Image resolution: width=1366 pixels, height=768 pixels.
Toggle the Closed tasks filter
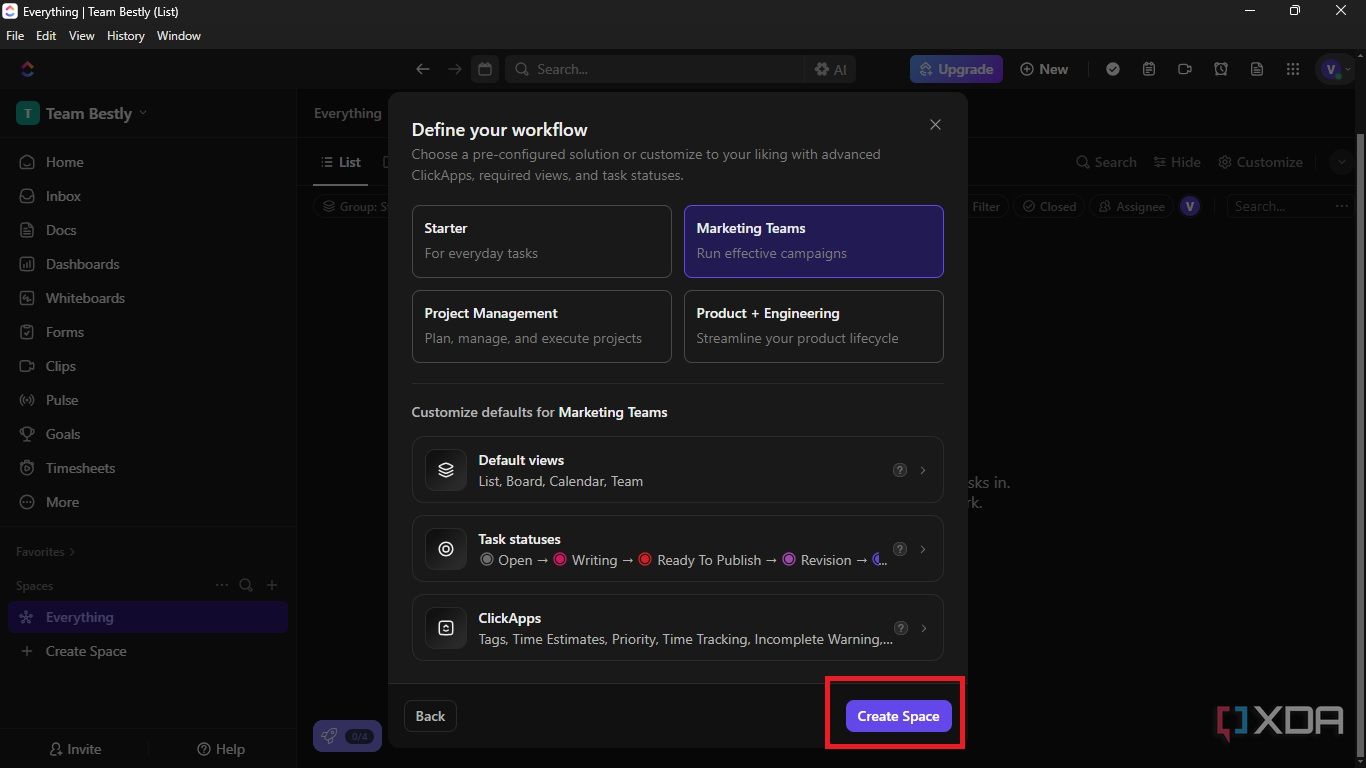click(1049, 206)
